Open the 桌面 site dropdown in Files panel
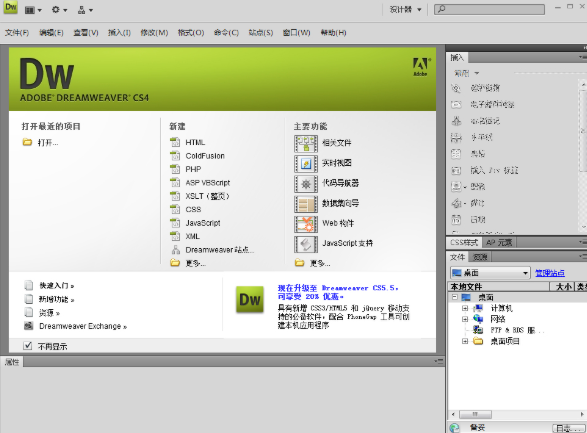Image resolution: width=587 pixels, height=433 pixels. point(490,273)
